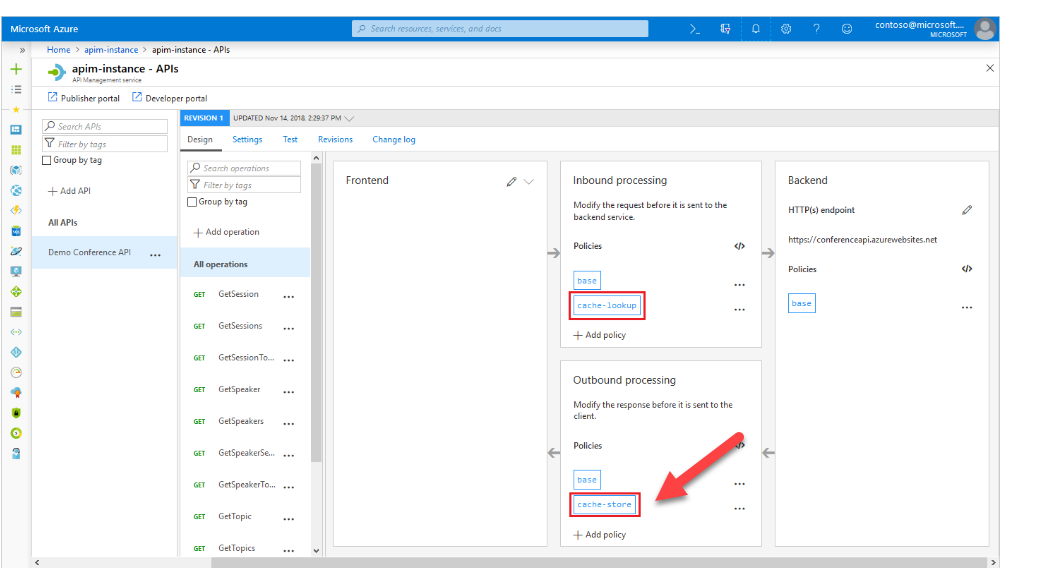Viewport: 1037px width, 568px height.
Task: Click the green Create a resource plus icon
Action: click(x=16, y=69)
